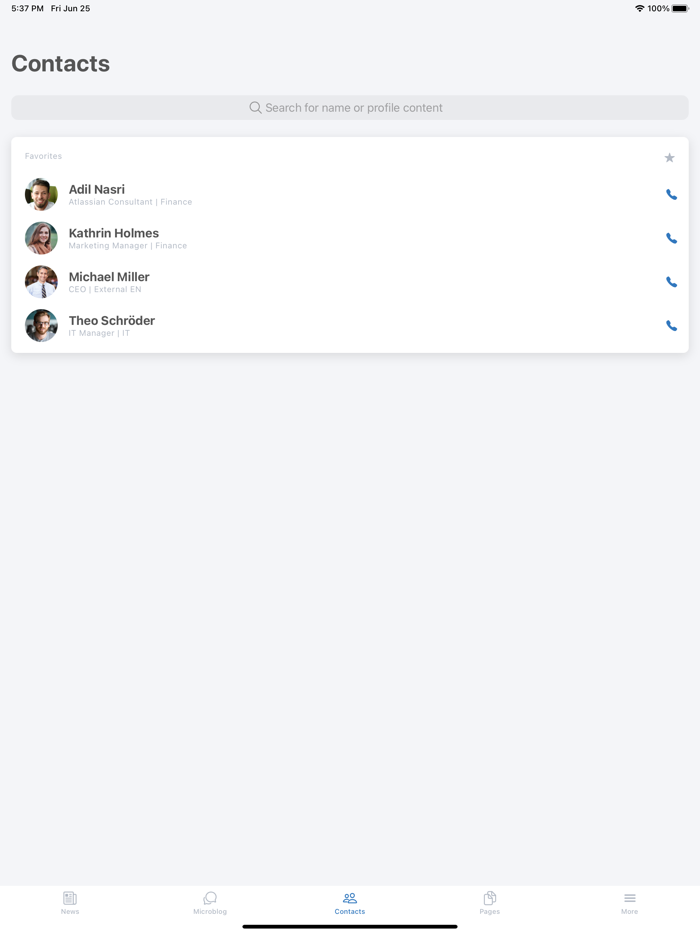Call Michael Miller via phone icon

[x=671, y=282]
